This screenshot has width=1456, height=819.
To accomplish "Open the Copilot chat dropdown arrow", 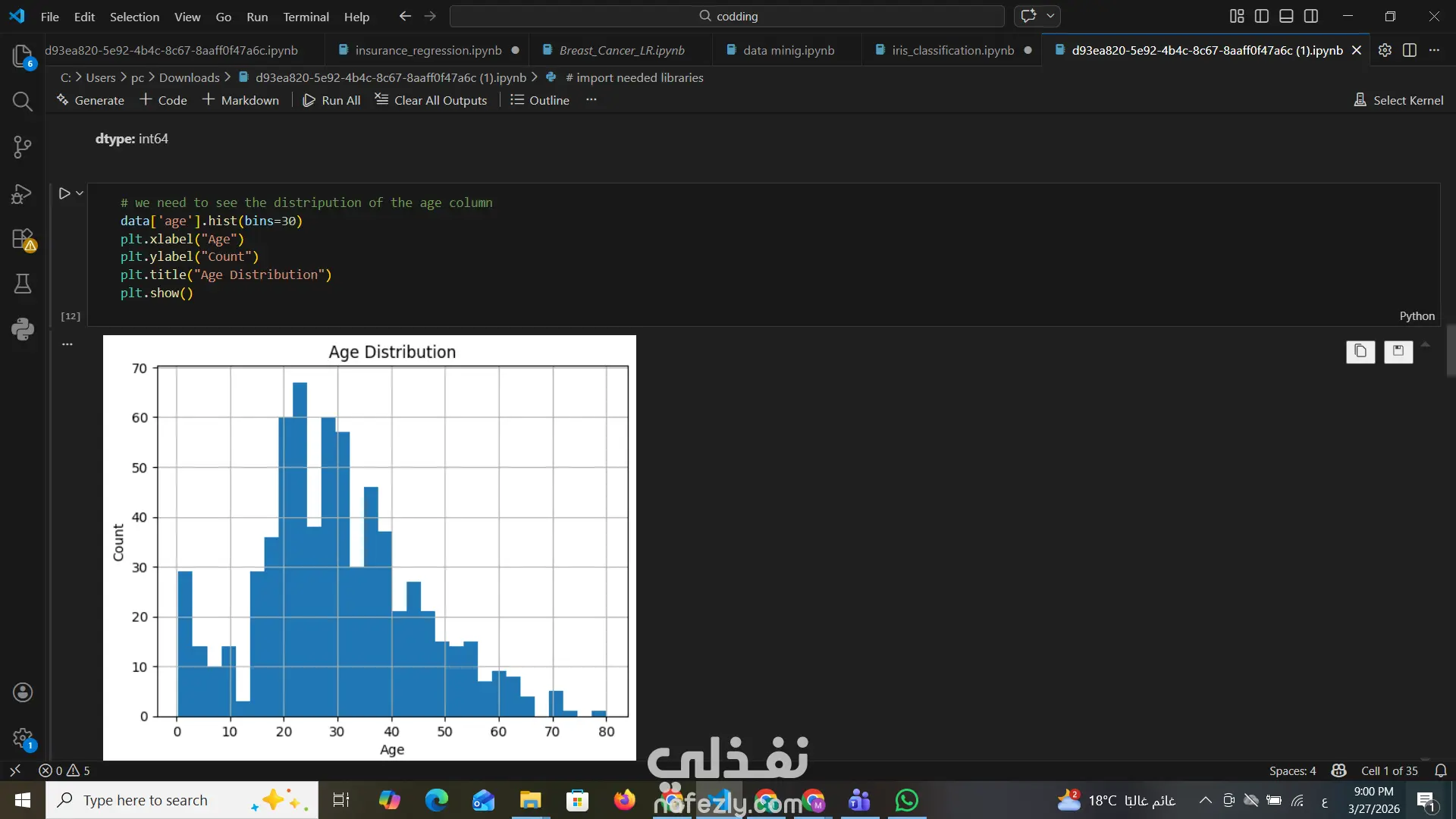I will pyautogui.click(x=1050, y=16).
